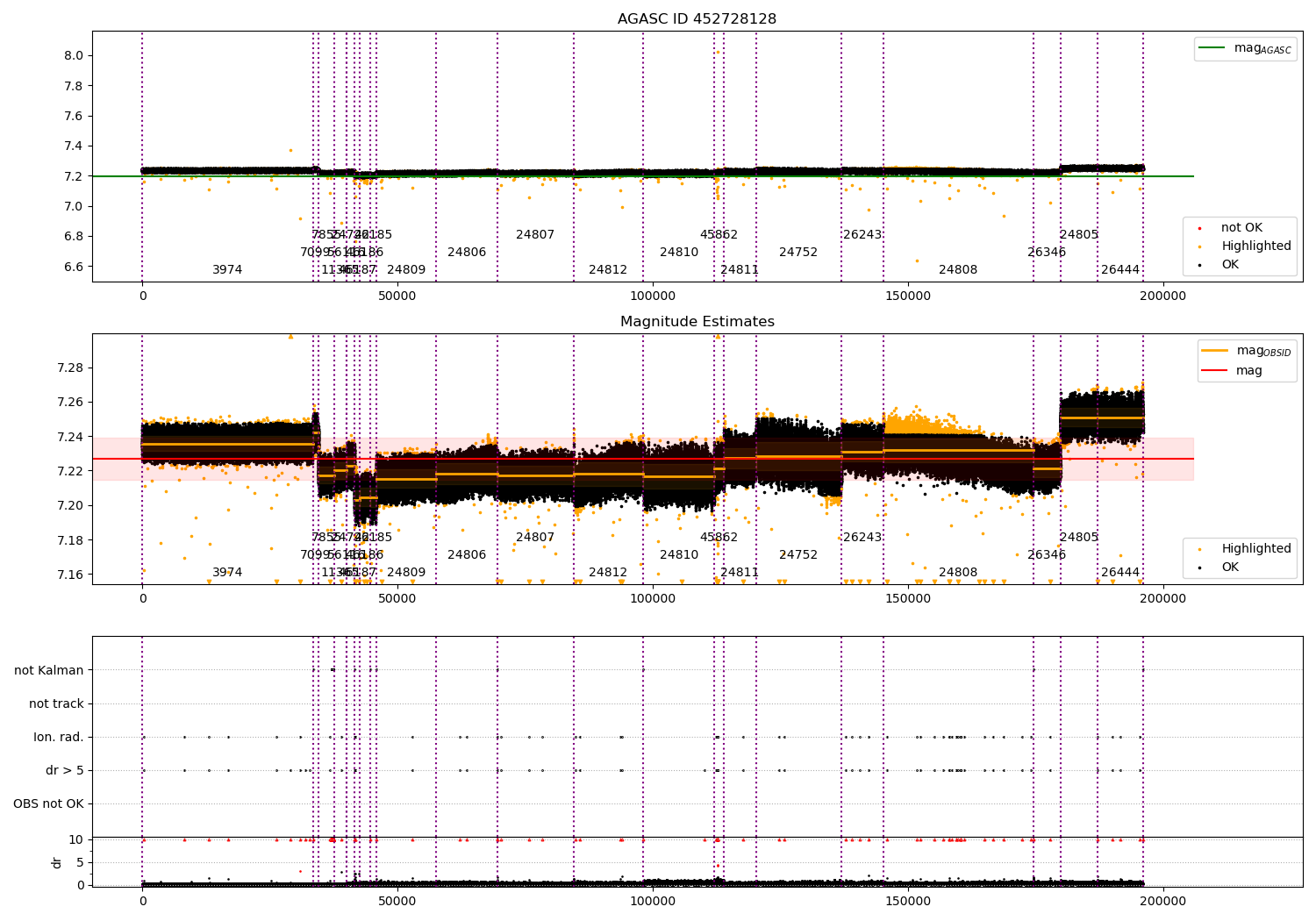Image resolution: width=1316 pixels, height=921 pixels.
Task: Click the 'not OK' legend entry in top plot
Action: coord(1241,228)
